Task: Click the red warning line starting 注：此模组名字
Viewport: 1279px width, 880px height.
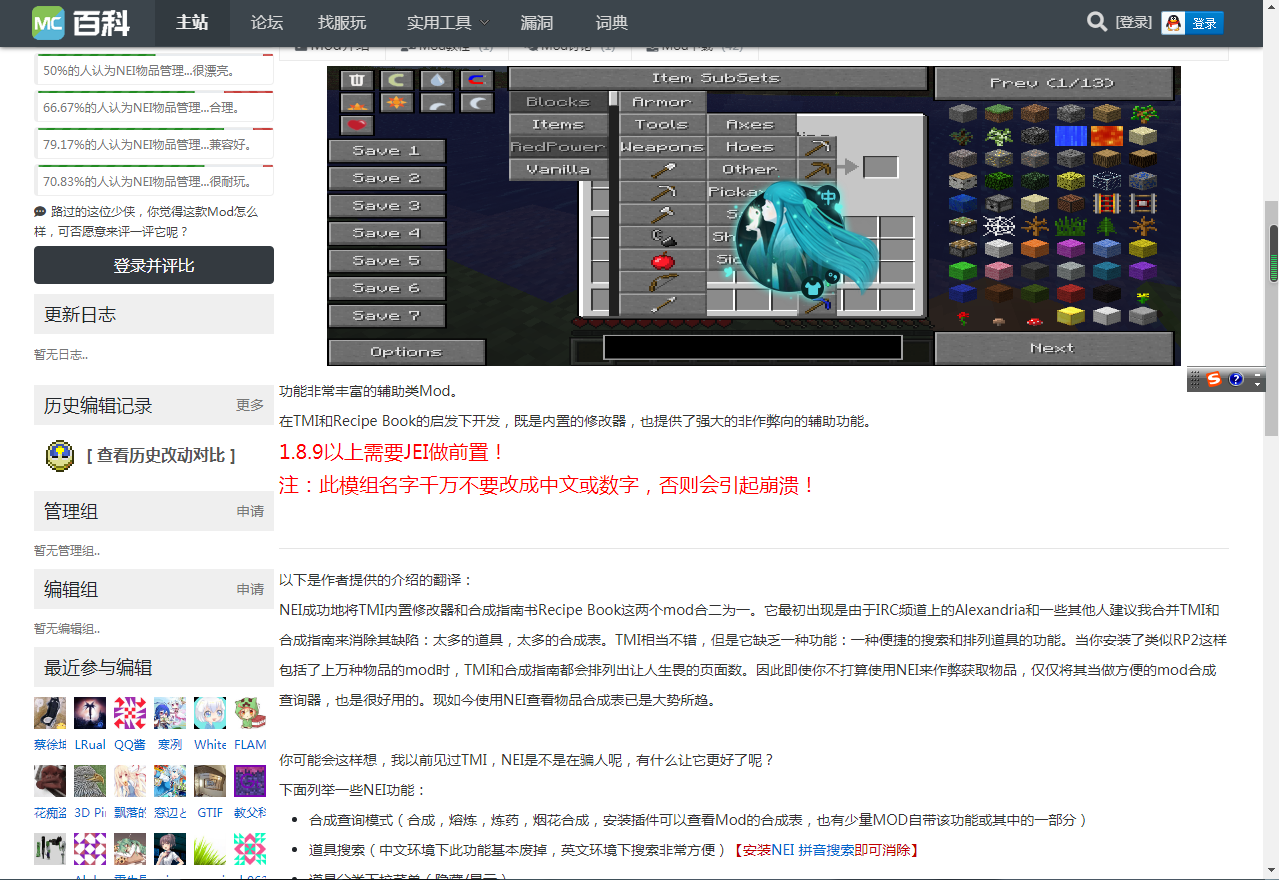Action: pyautogui.click(x=548, y=485)
